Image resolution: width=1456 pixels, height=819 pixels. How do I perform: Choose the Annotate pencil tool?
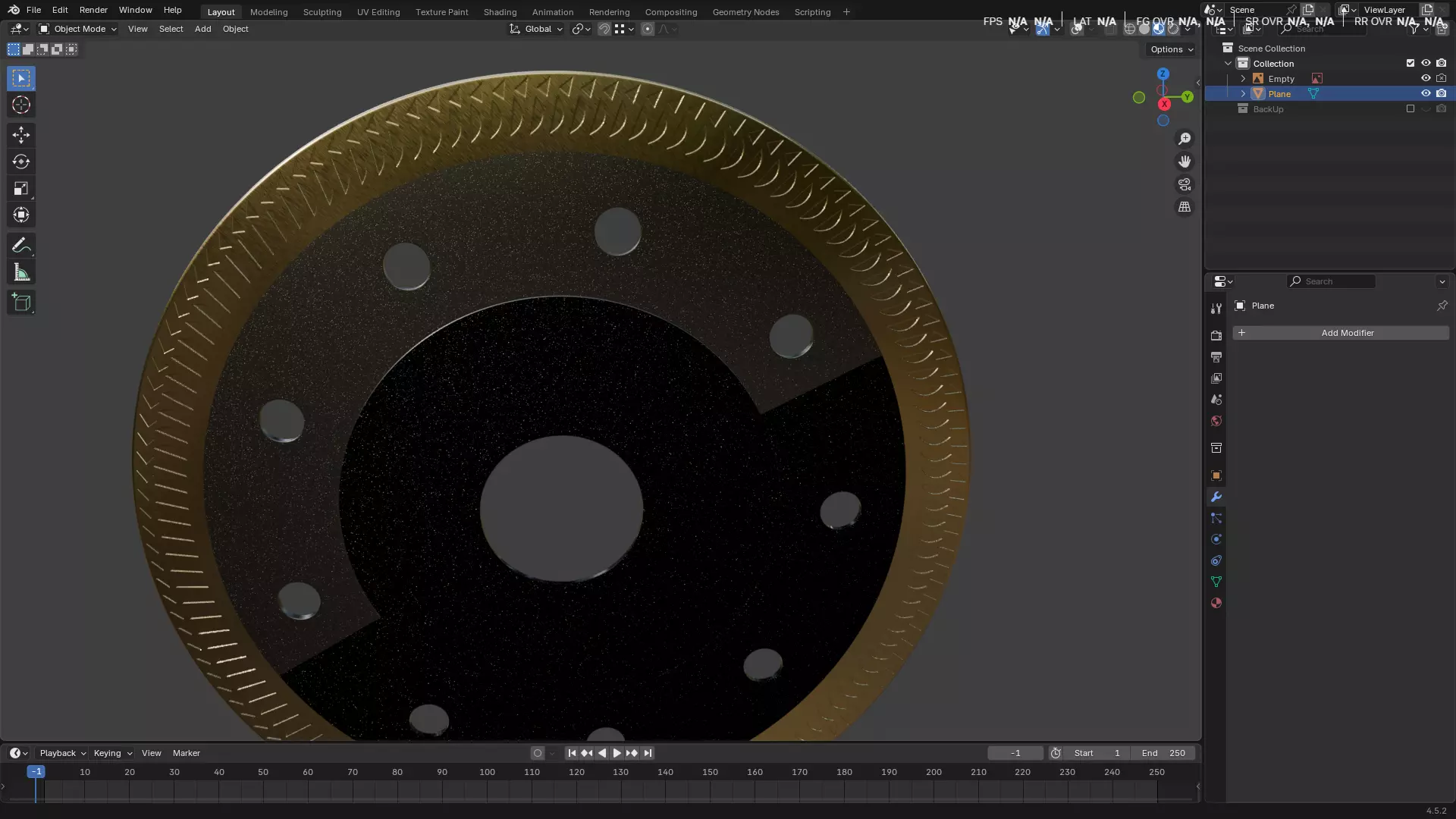pos(21,245)
